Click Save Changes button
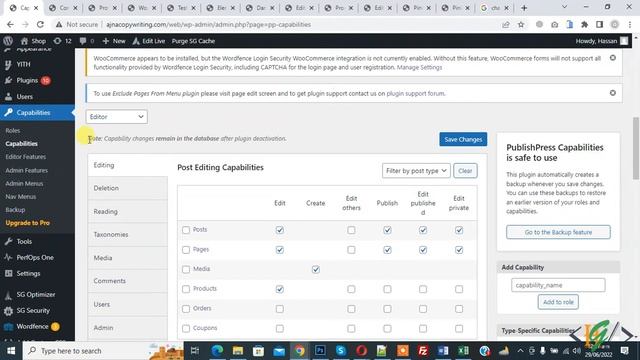 (463, 139)
